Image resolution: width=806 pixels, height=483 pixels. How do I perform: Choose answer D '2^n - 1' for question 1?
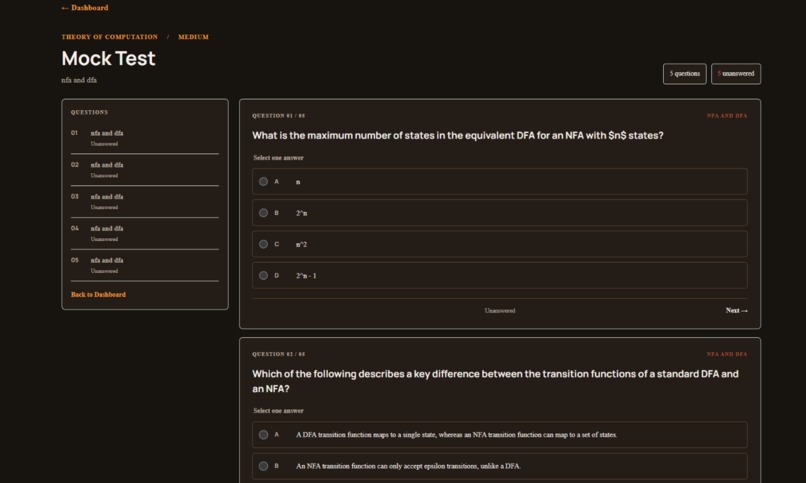(500, 275)
